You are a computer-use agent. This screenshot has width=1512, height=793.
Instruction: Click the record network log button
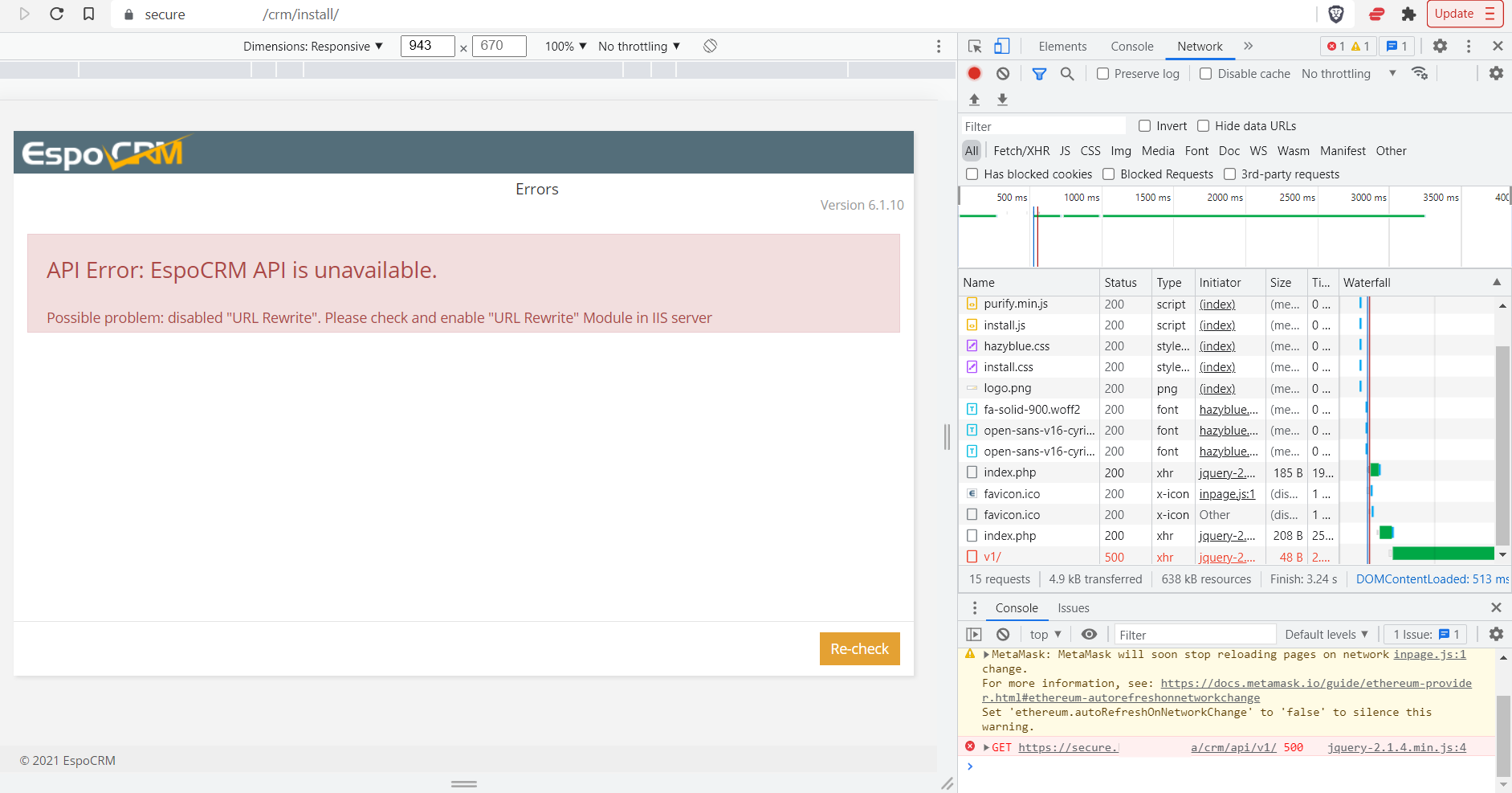[x=974, y=73]
